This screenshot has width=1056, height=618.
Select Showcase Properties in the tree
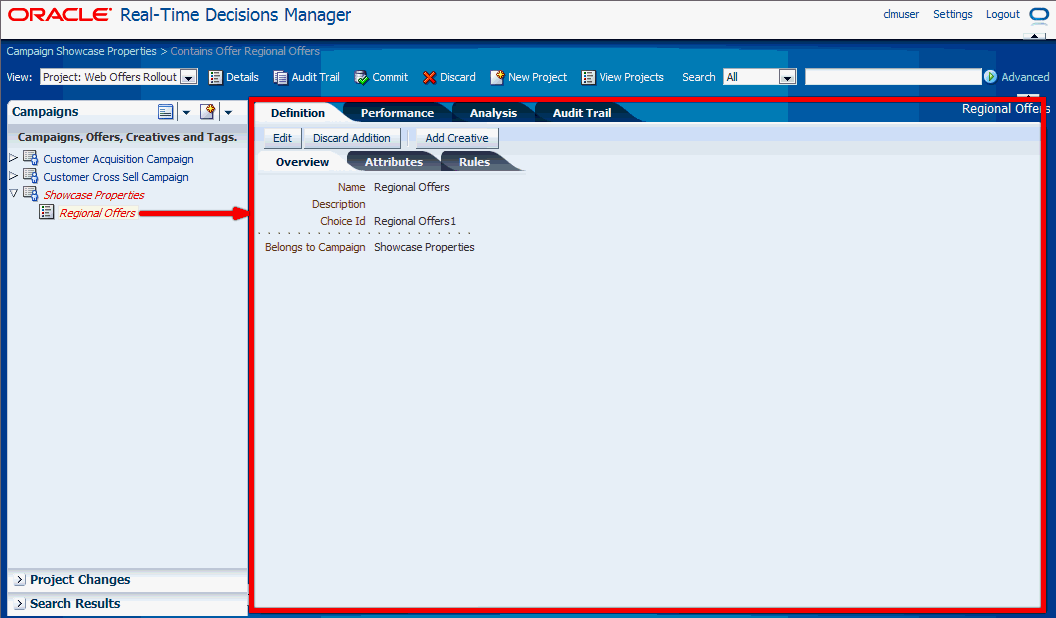pos(94,195)
